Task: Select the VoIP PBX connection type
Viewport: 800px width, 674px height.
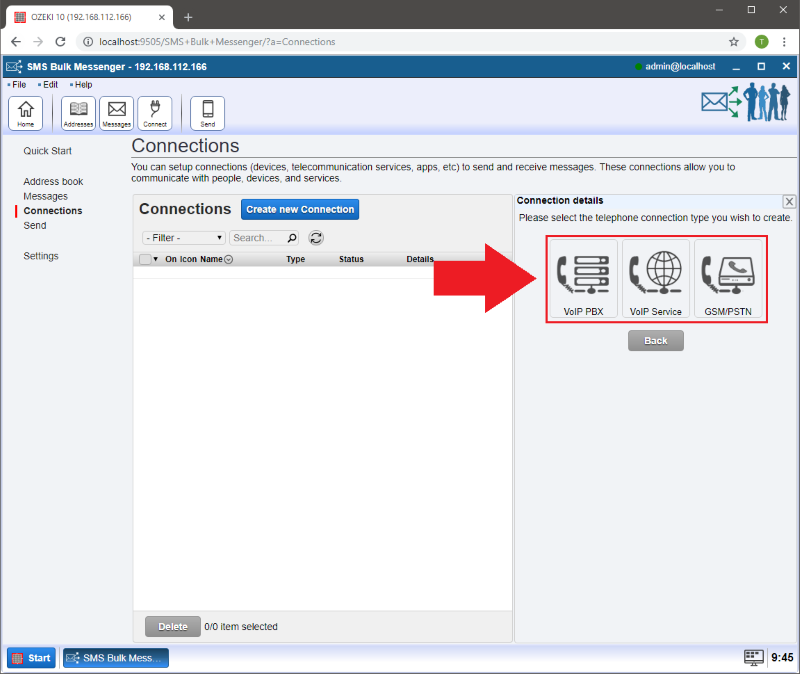Action: (584, 279)
